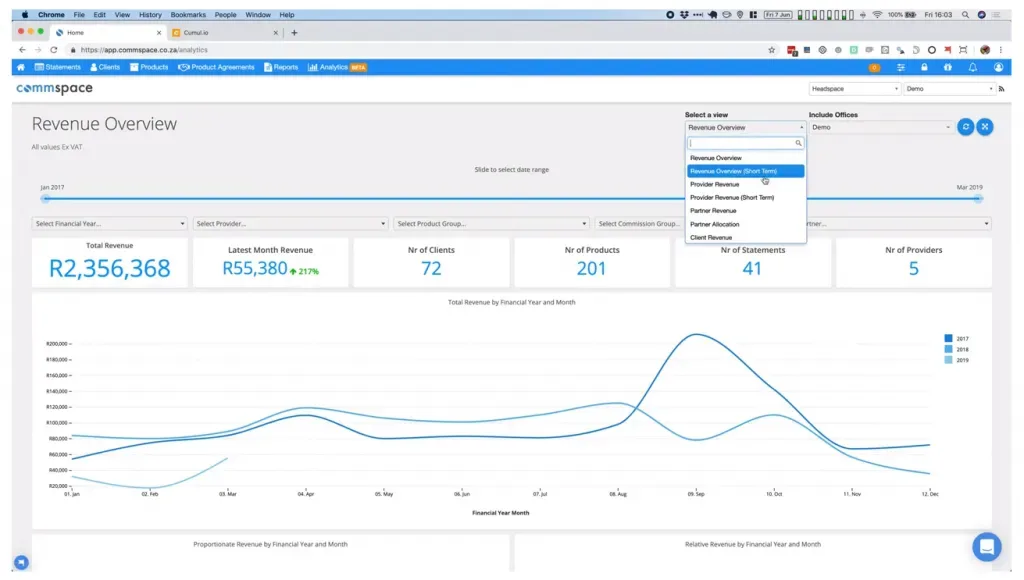This screenshot has width=1024, height=580.
Task: Open the settings sliders icon in navbar
Action: (x=901, y=67)
